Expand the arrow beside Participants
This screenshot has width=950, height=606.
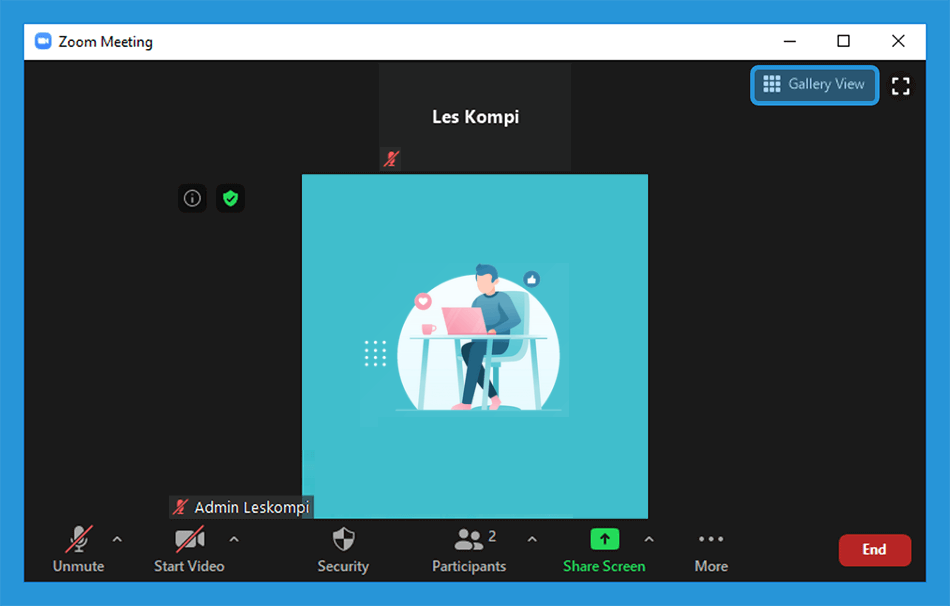[532, 539]
